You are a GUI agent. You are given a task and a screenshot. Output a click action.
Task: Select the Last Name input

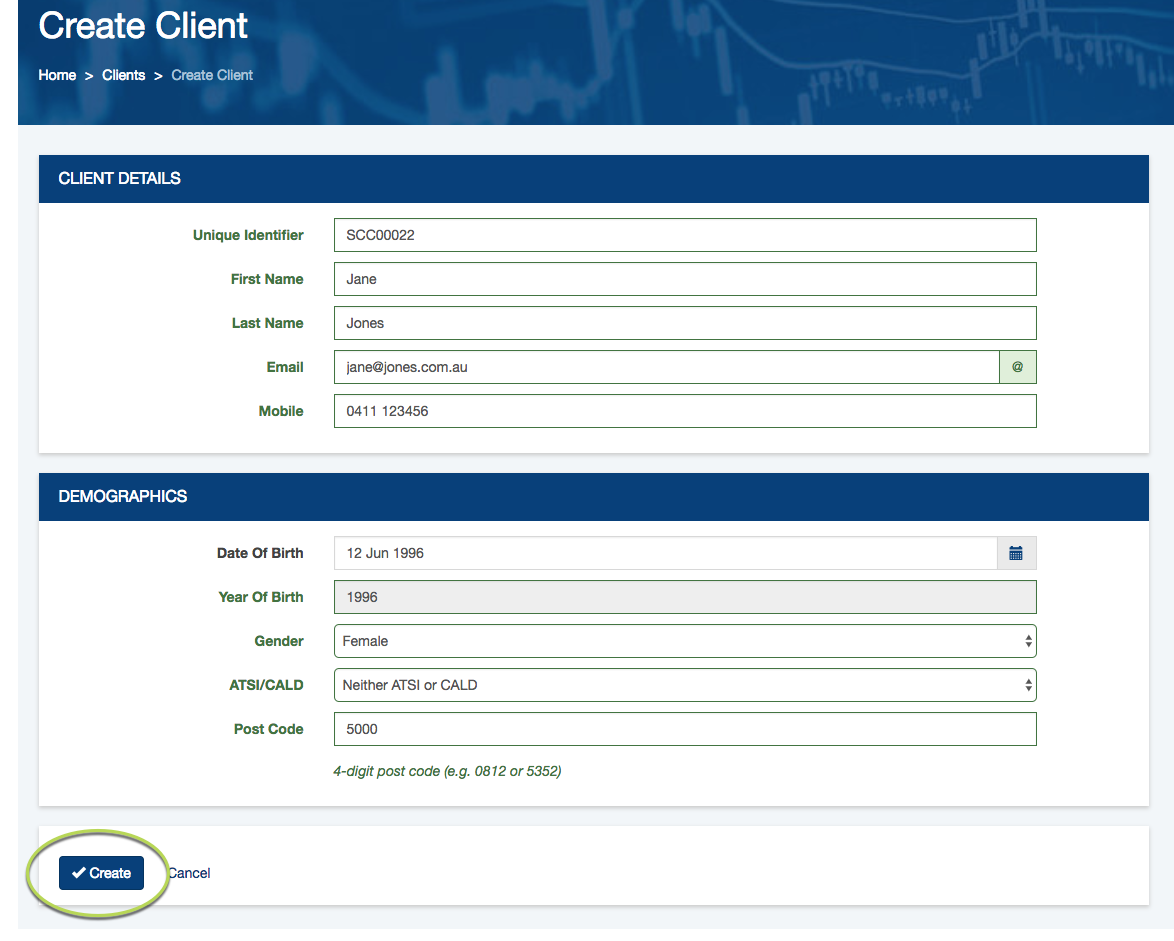(x=685, y=323)
